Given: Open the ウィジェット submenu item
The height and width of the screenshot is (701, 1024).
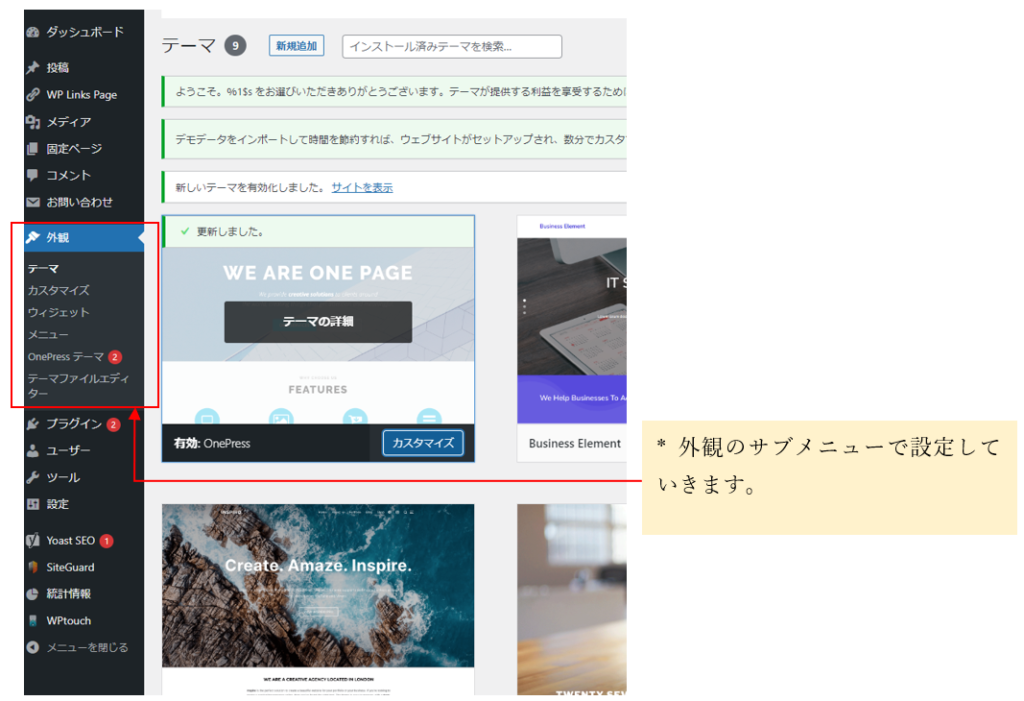Looking at the screenshot, I should 58,313.
